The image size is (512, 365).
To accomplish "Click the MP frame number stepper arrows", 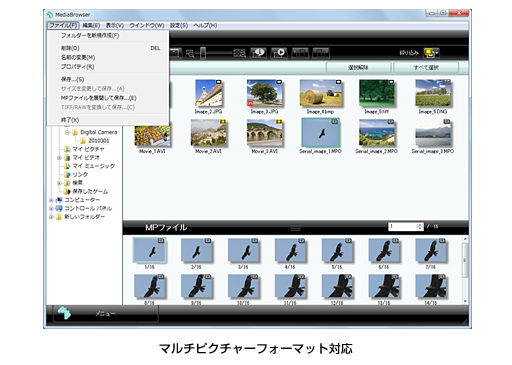I will pos(419,227).
